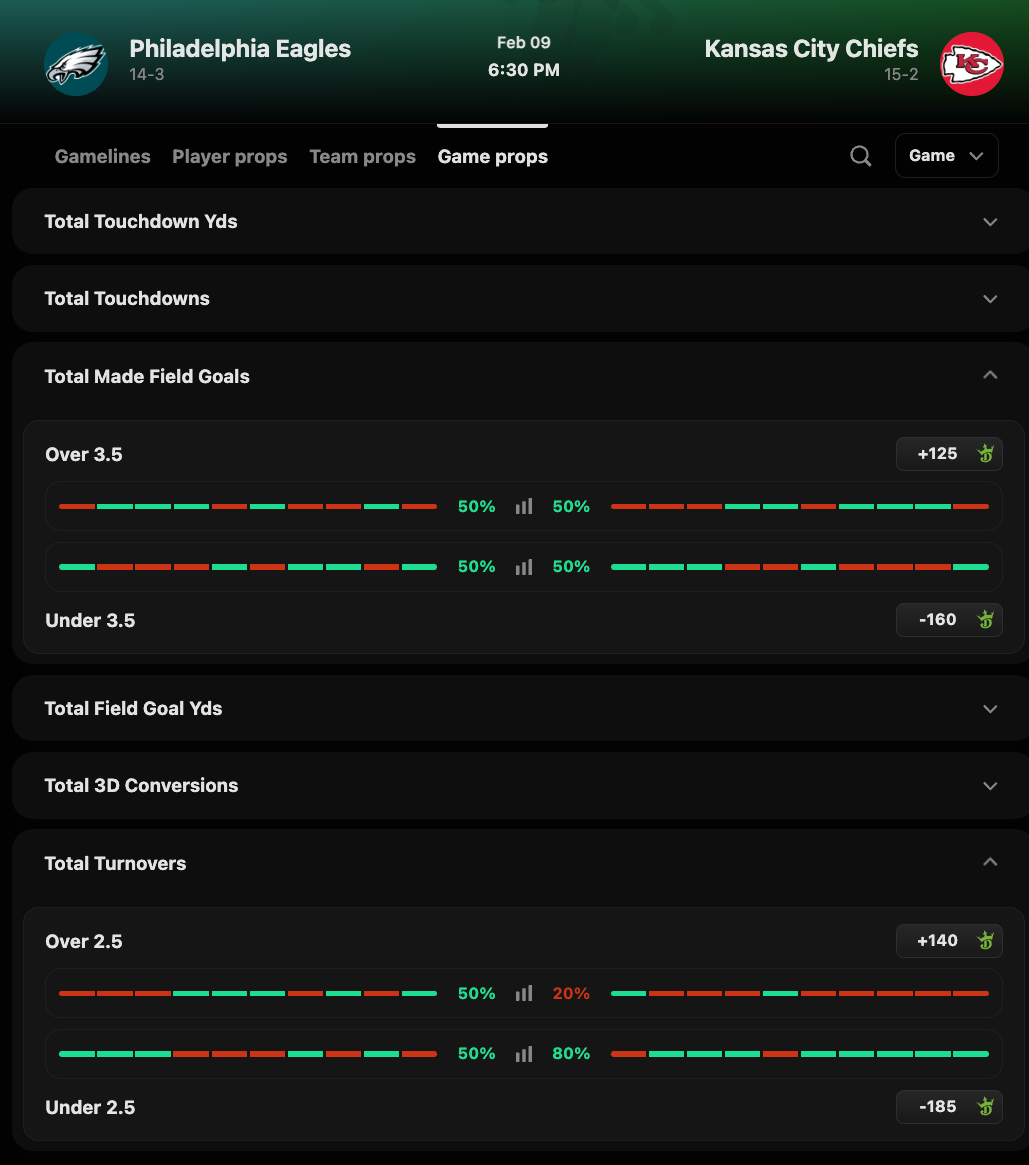Image resolution: width=1029 pixels, height=1165 pixels.
Task: Click bar chart icon above Under 3.5
Action: (x=524, y=567)
